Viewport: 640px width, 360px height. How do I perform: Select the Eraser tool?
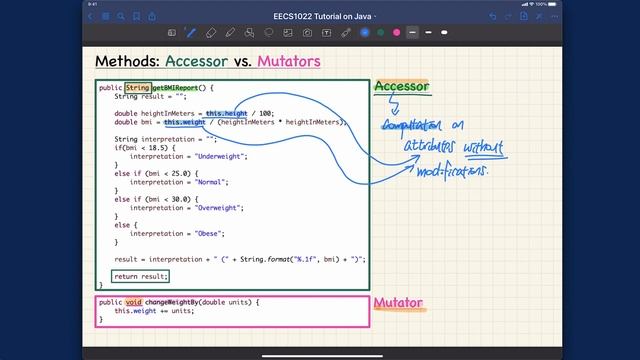pos(211,33)
